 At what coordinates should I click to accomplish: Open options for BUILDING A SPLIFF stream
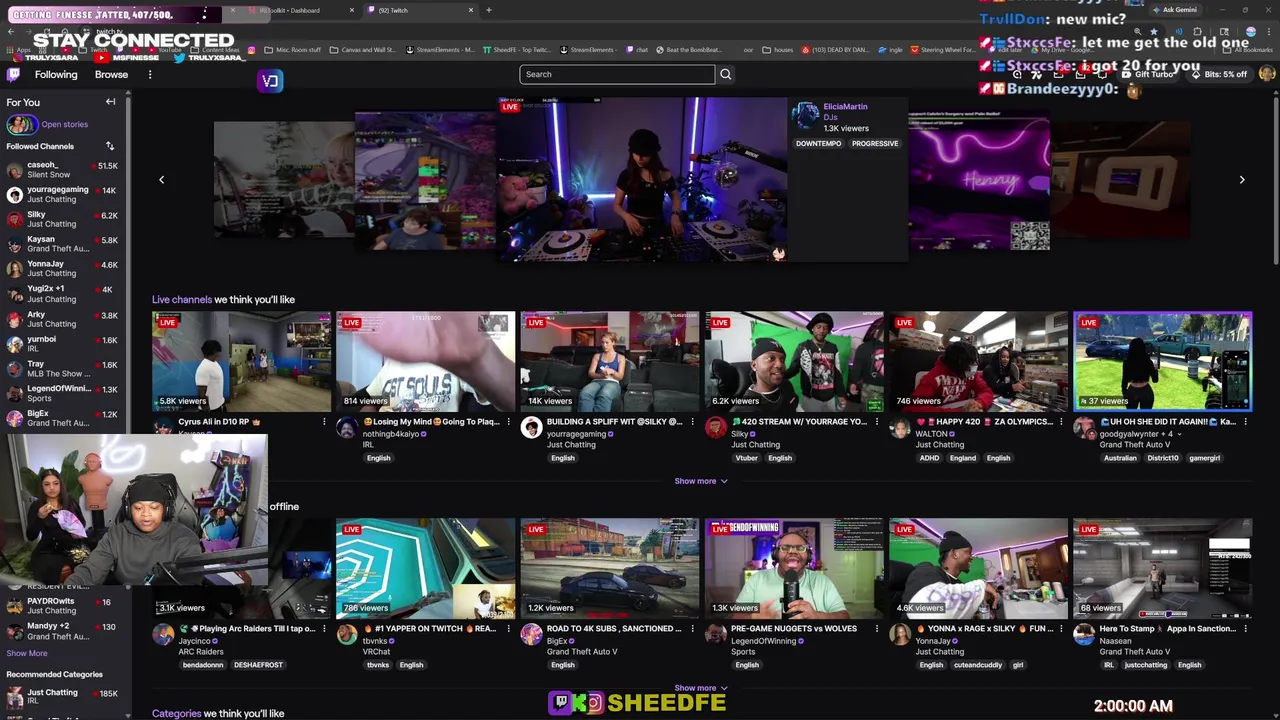click(x=692, y=422)
